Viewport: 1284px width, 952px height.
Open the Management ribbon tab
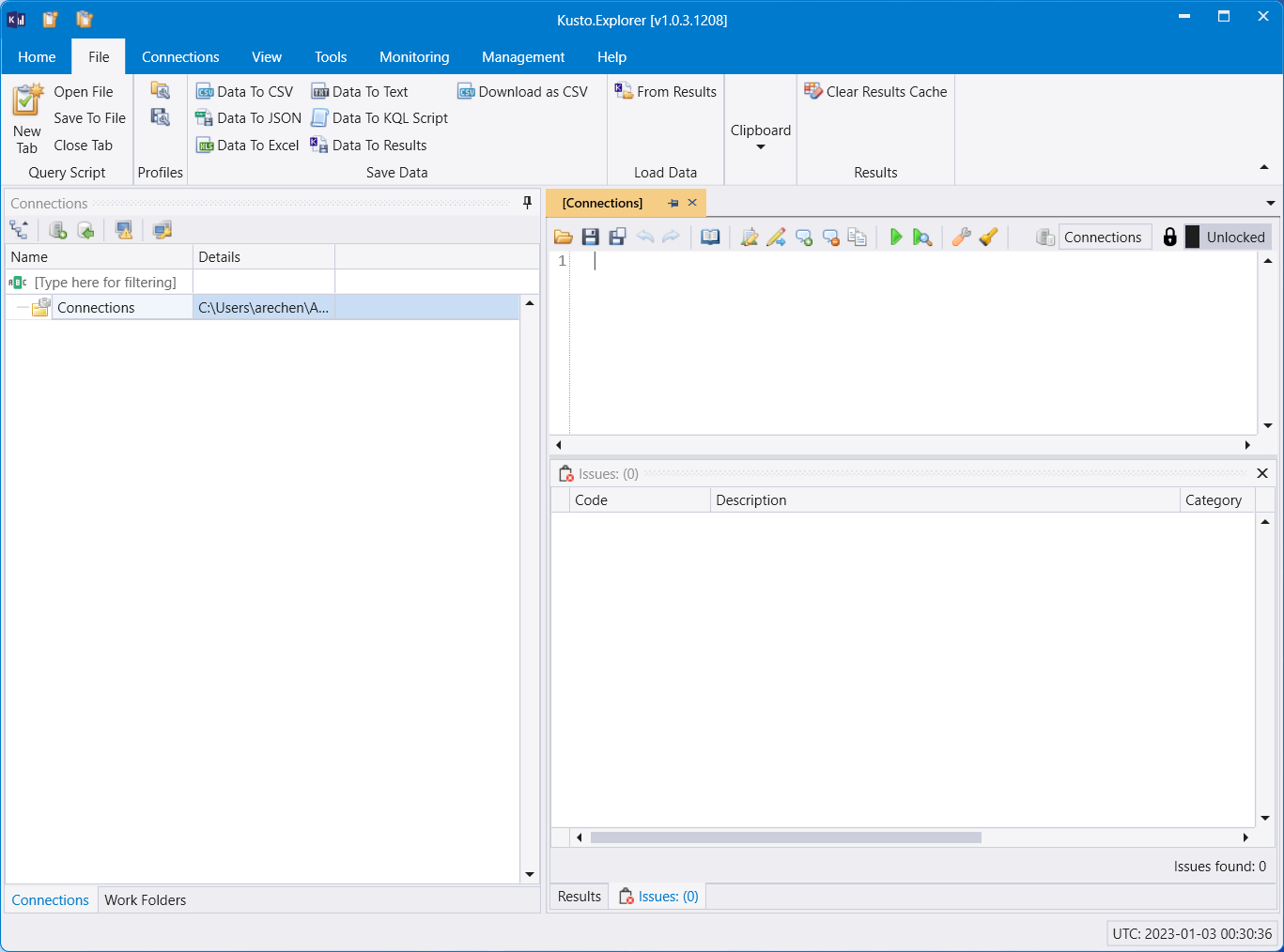point(523,57)
